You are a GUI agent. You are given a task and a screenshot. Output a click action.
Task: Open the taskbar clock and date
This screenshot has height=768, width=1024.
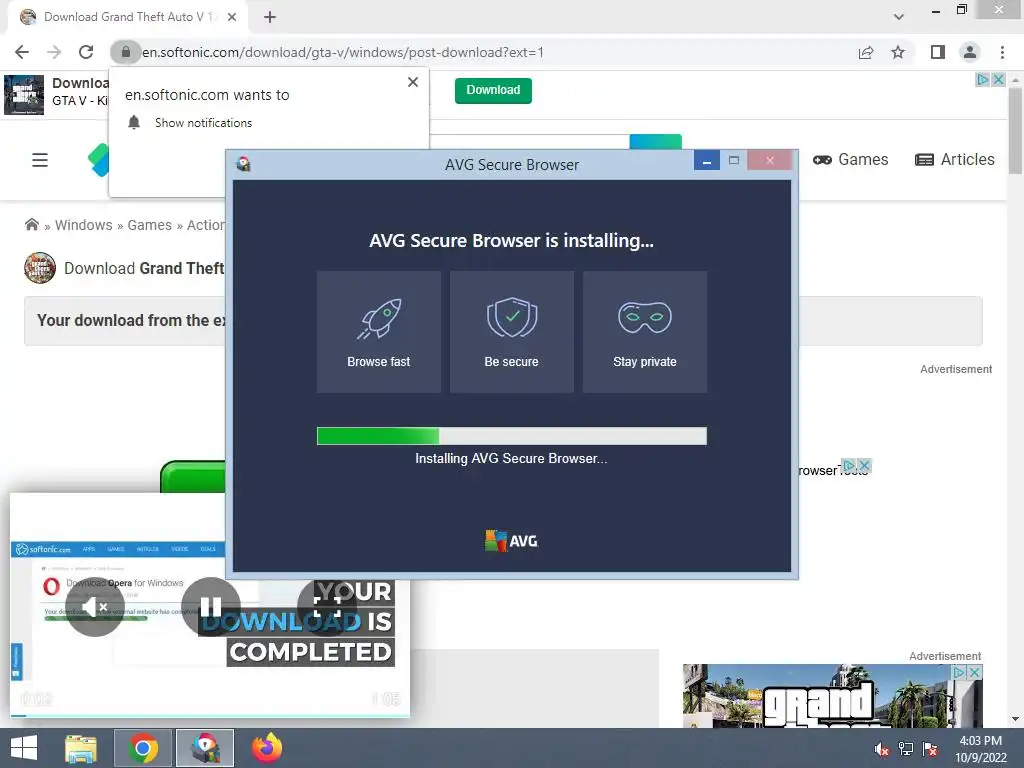(x=981, y=749)
